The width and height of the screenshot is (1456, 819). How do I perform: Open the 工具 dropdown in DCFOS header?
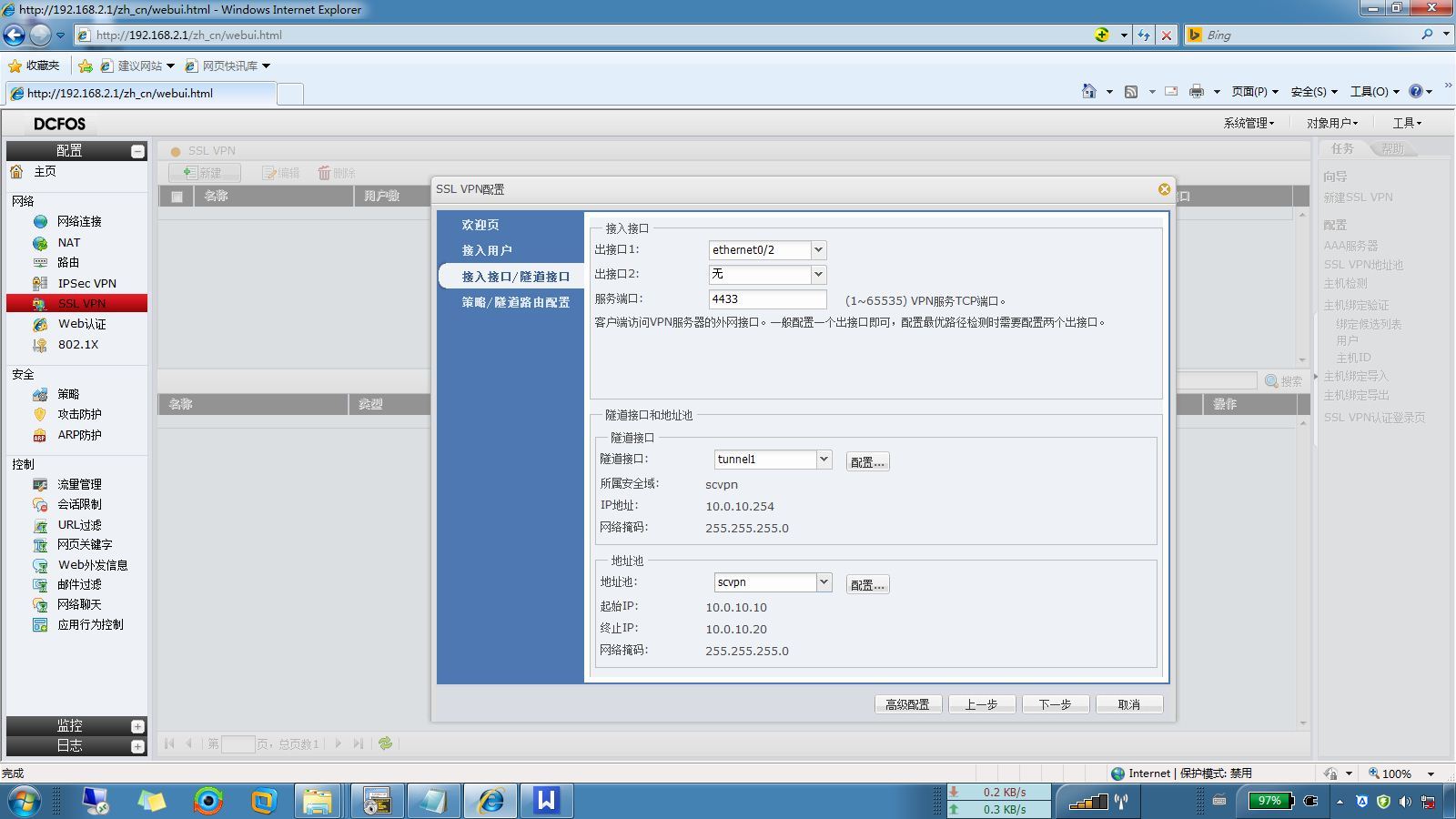pos(1407,123)
